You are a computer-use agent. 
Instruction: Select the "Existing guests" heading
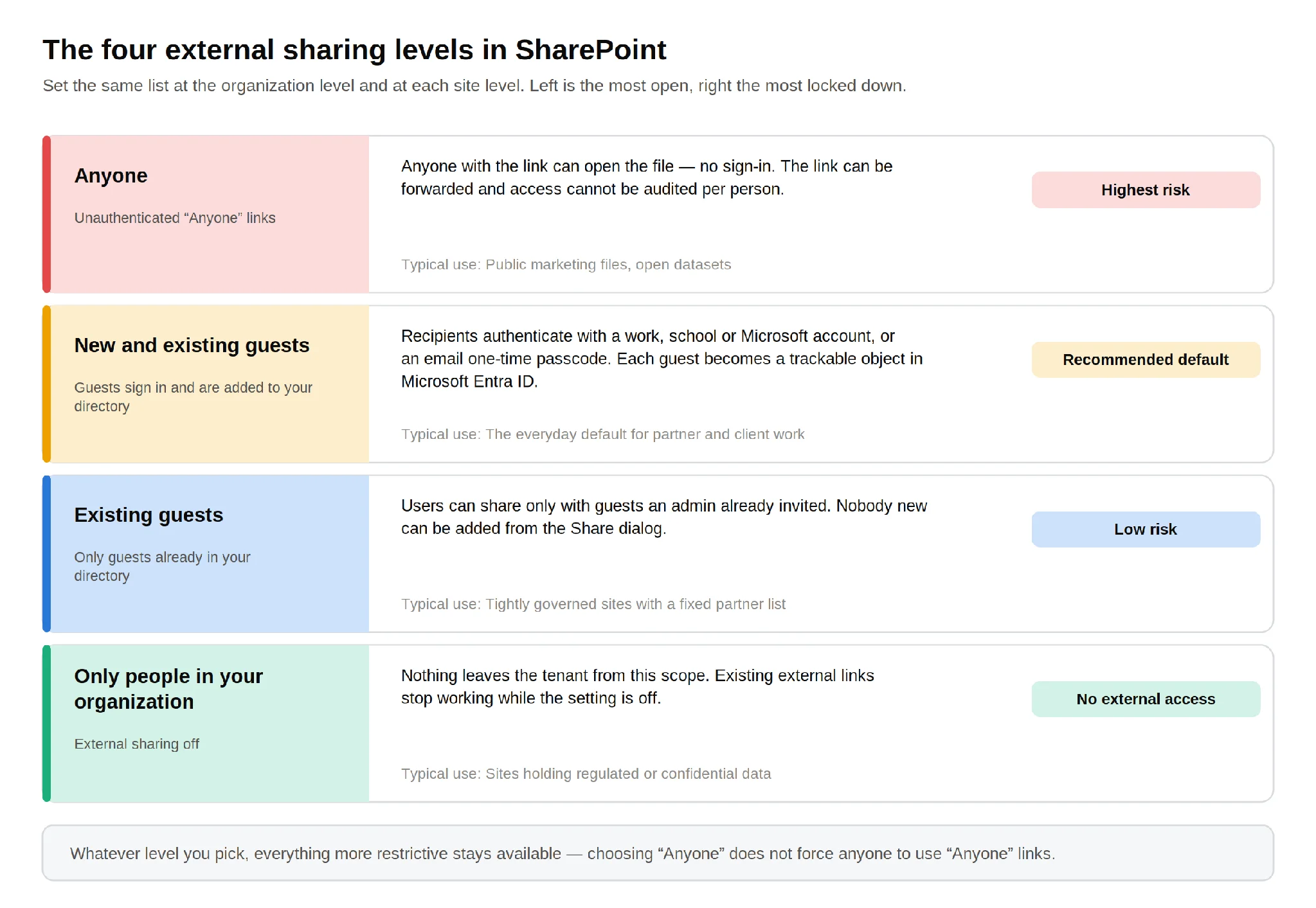pyautogui.click(x=149, y=515)
